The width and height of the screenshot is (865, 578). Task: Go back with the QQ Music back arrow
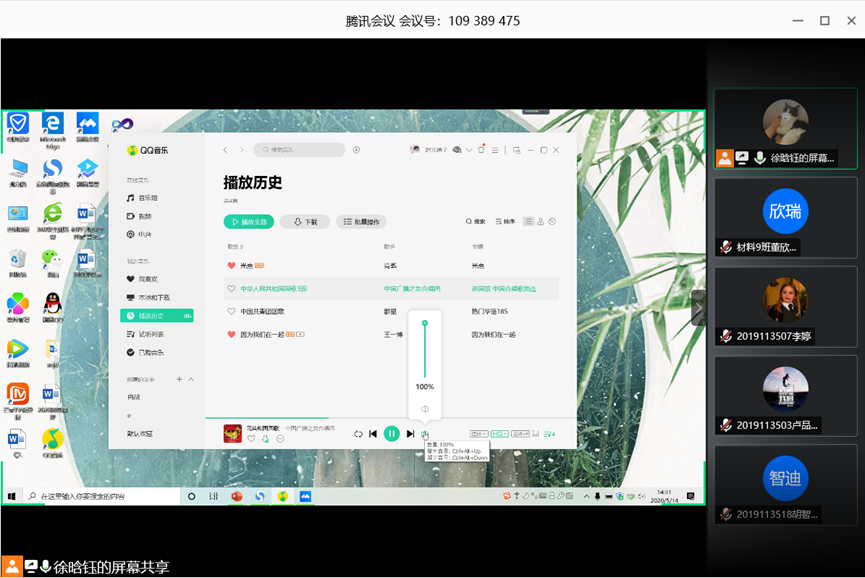(225, 150)
